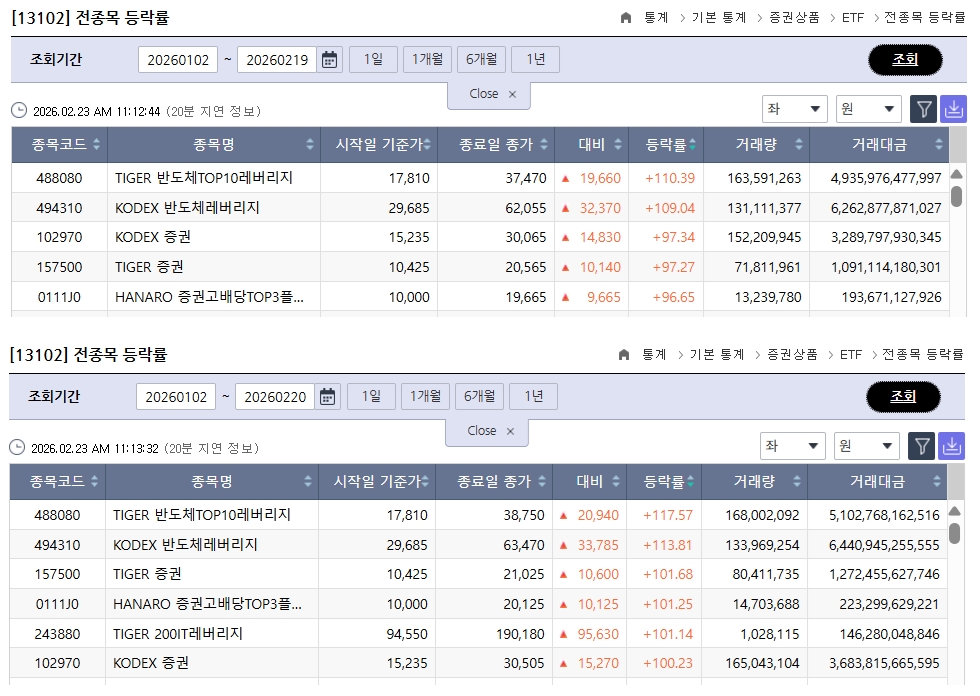Click the download icon in upper panel
Viewport: 980px width, 696px height.
click(953, 109)
